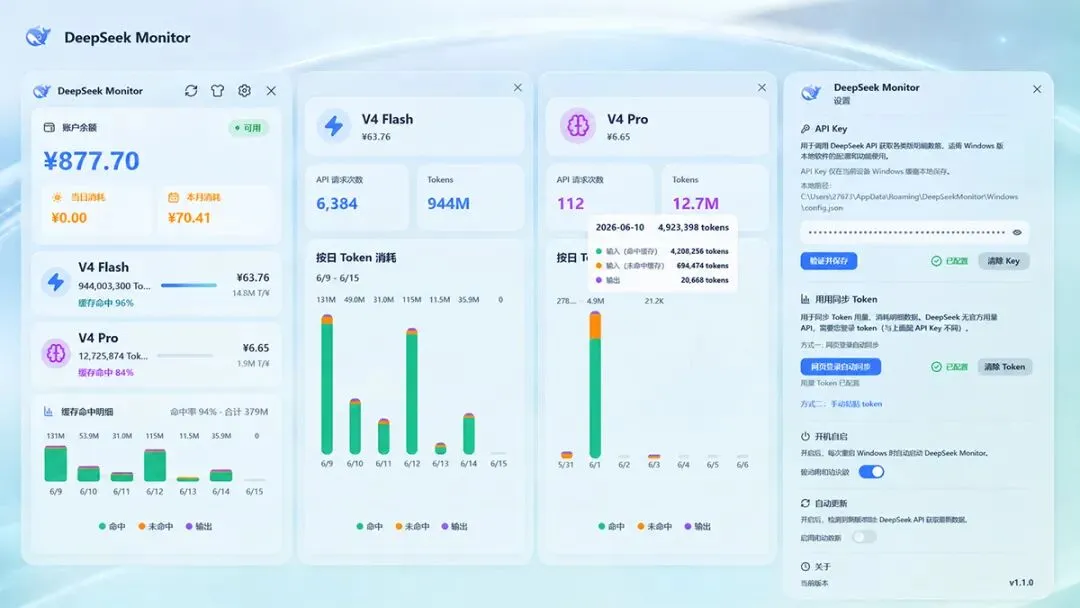Click the 6/12 bar in cache detail chart
Viewport: 1080px width, 608px height.
coord(155,465)
